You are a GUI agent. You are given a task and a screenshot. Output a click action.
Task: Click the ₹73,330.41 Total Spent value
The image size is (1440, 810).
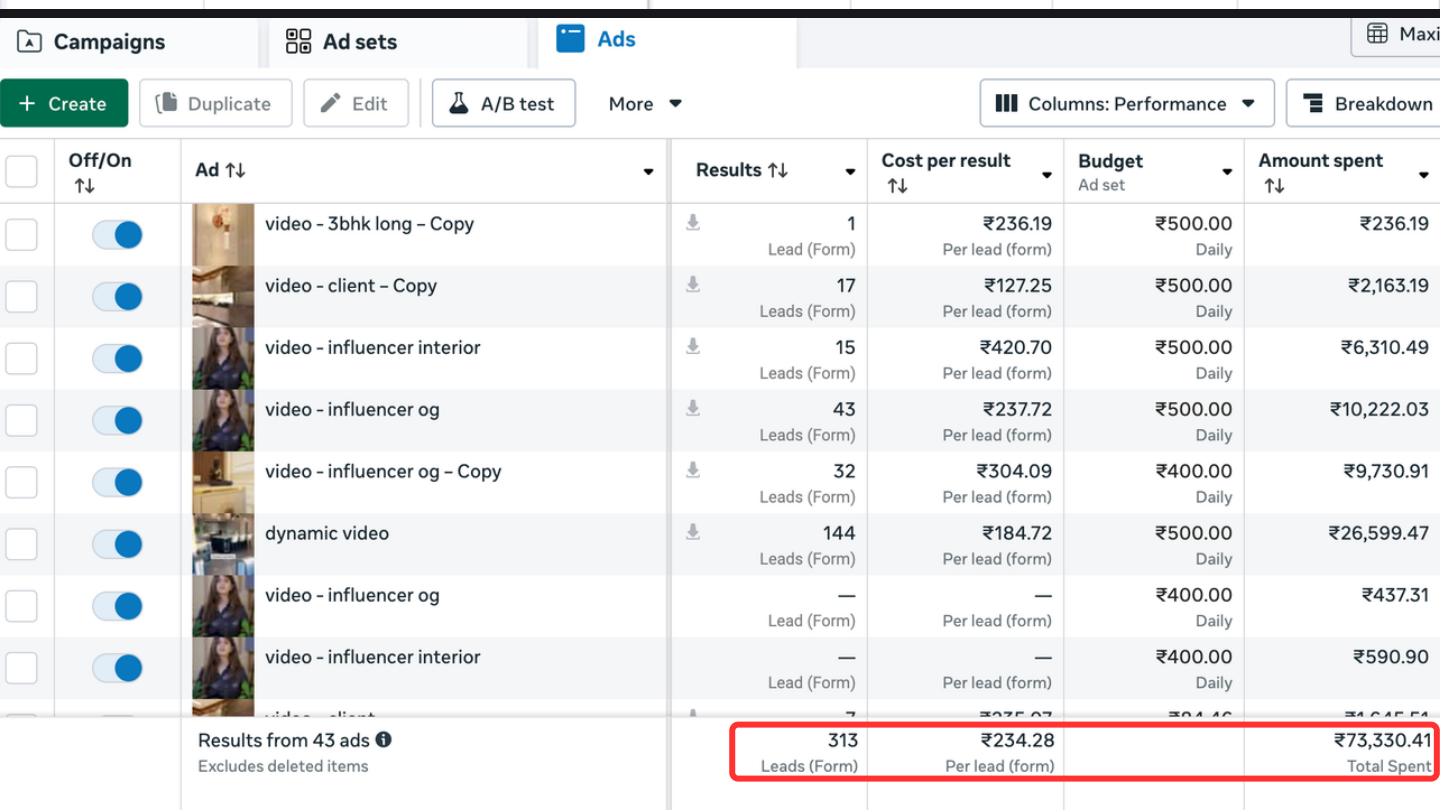coord(1383,740)
